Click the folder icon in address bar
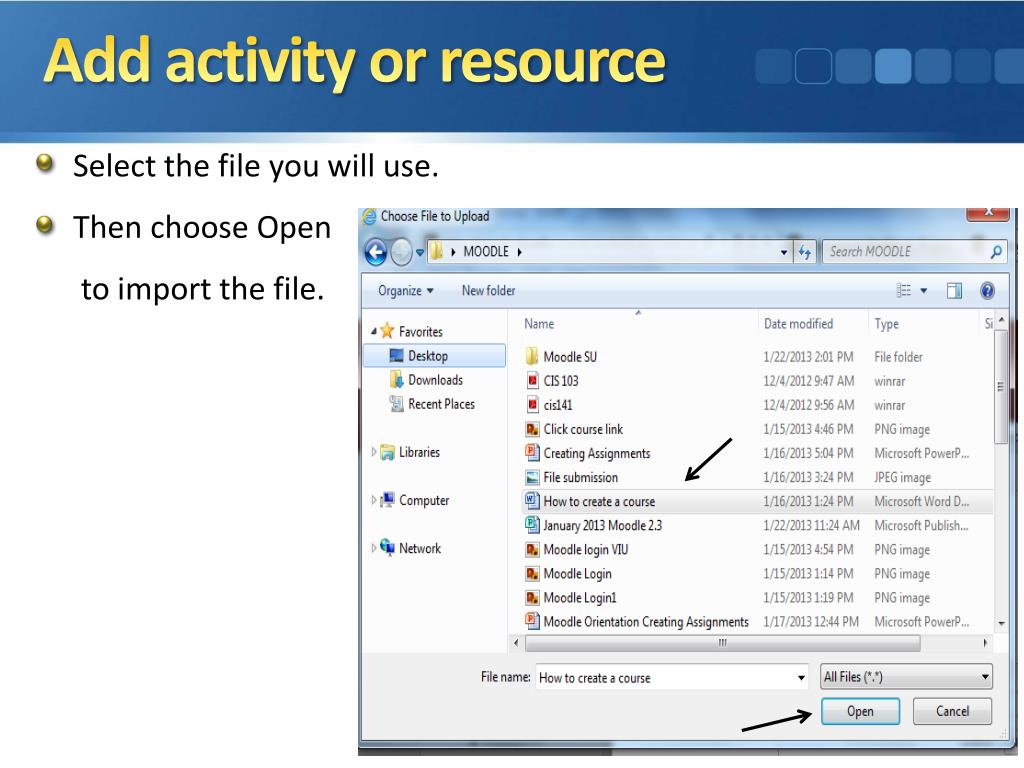The image size is (1024, 768). 437,251
